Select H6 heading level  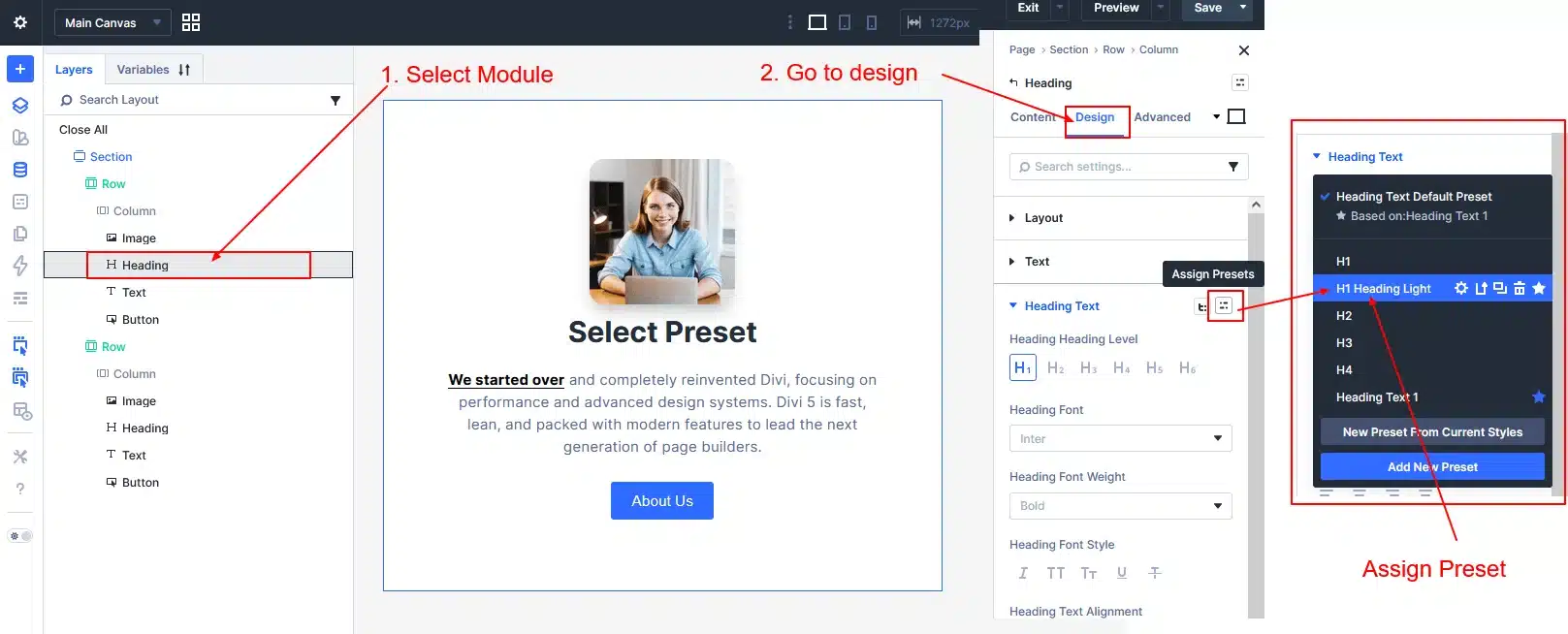pyautogui.click(x=1188, y=367)
